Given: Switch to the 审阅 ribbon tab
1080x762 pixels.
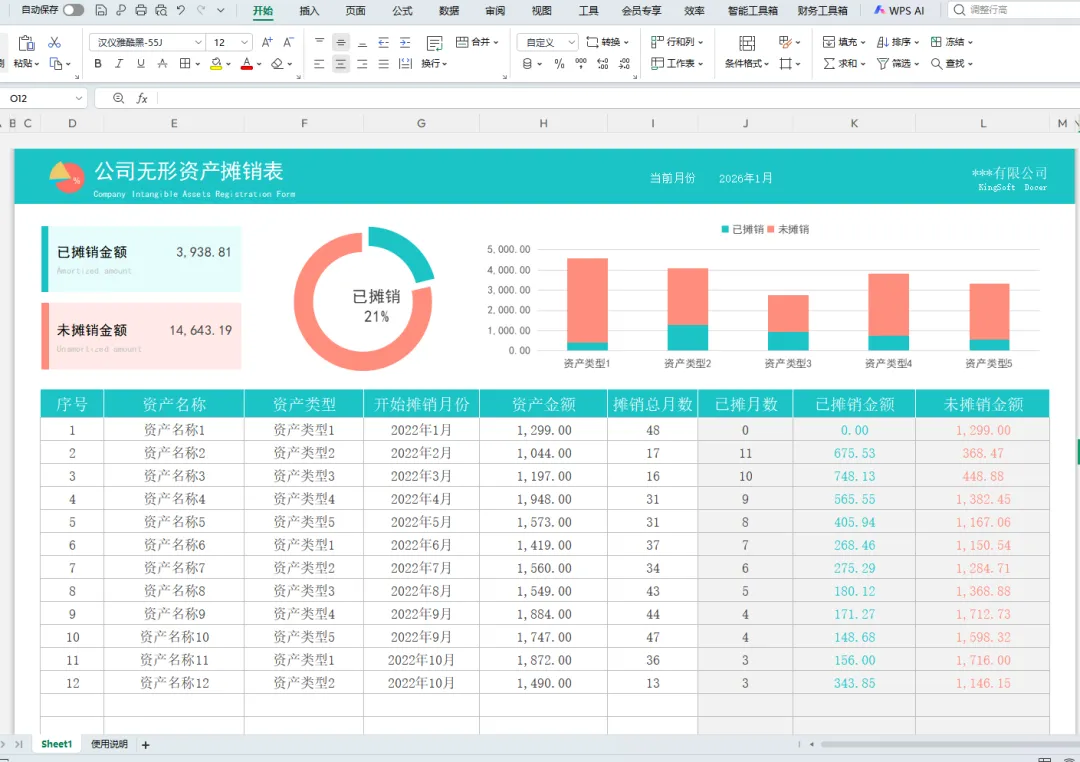Looking at the screenshot, I should click(495, 10).
